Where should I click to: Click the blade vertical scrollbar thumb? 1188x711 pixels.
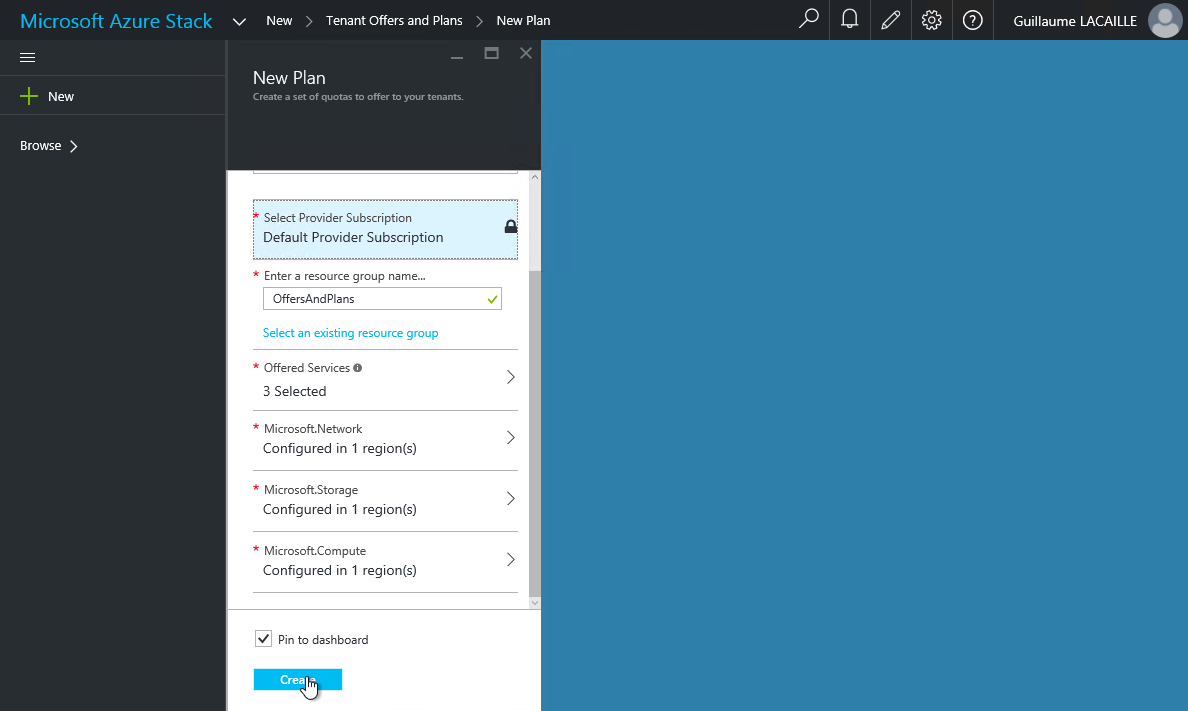[x=535, y=434]
